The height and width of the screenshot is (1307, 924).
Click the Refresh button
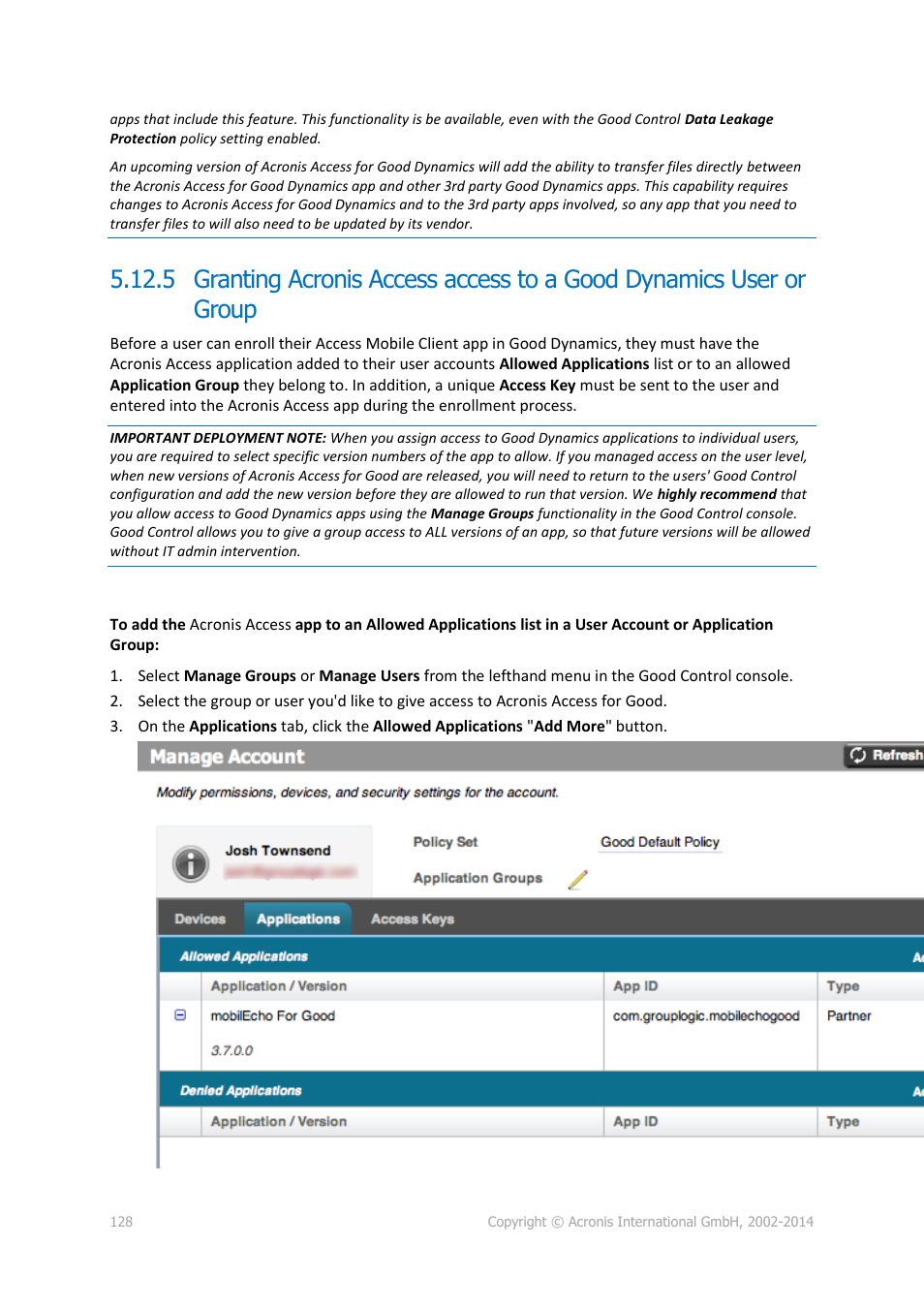click(x=885, y=756)
